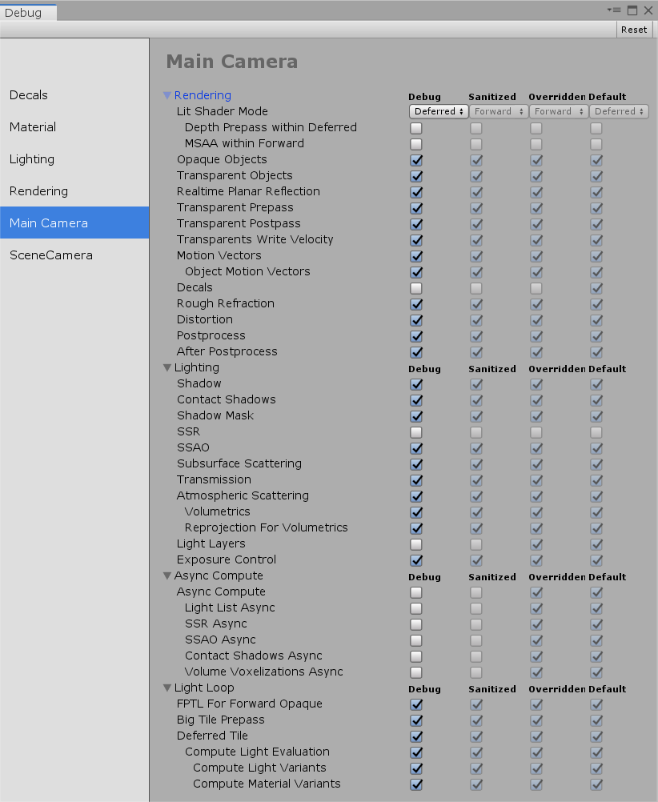The image size is (658, 802).
Task: Collapse the Async Compute section header
Action: 167,576
